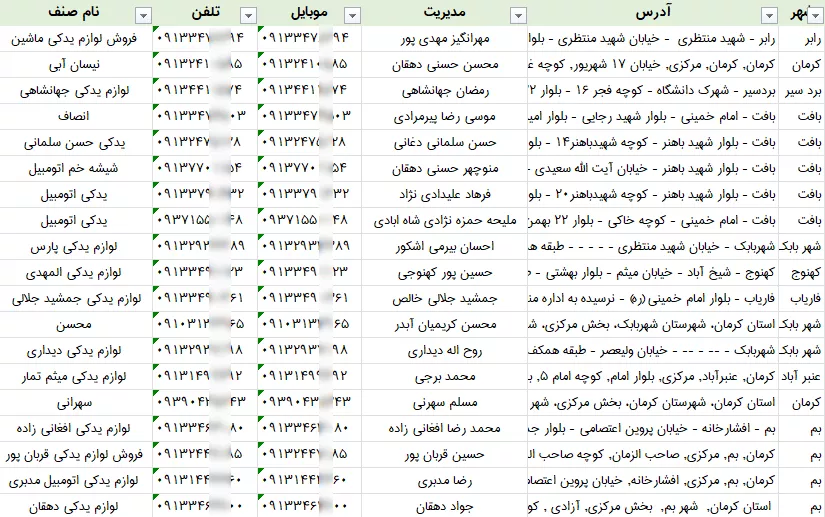Open the filter dropdown for شهر column
Screen dimensions: 825x517
(816, 16)
